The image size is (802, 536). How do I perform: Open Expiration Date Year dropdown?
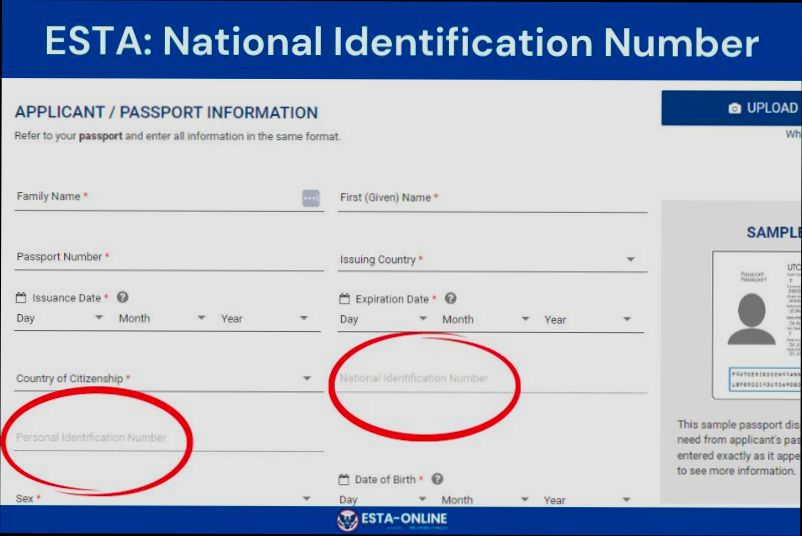[x=588, y=320]
